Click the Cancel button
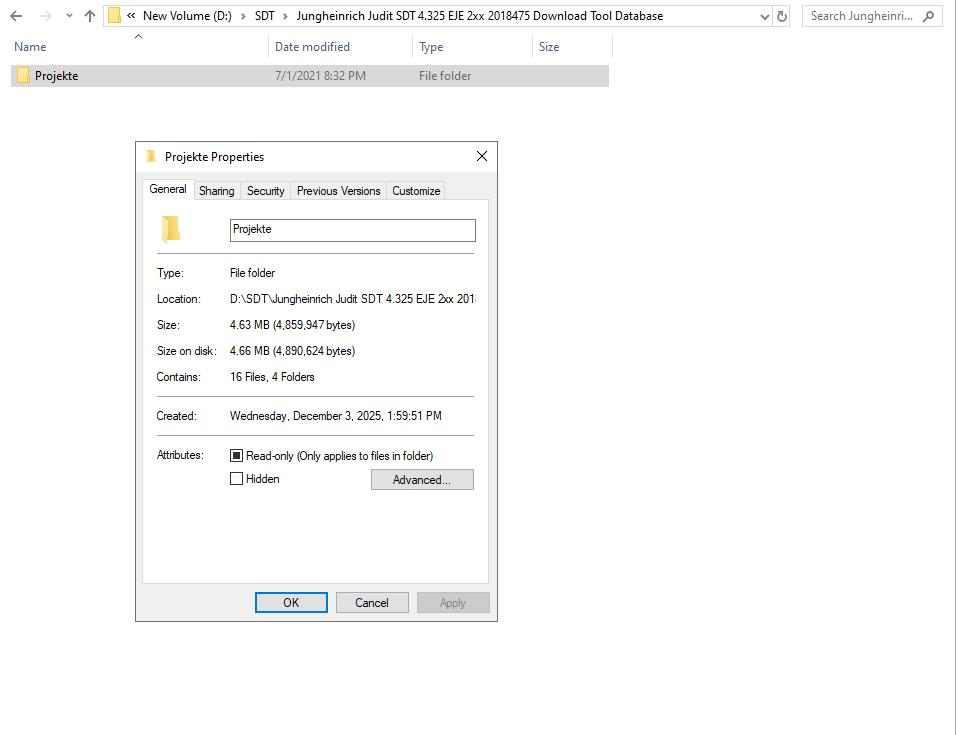 (x=372, y=603)
